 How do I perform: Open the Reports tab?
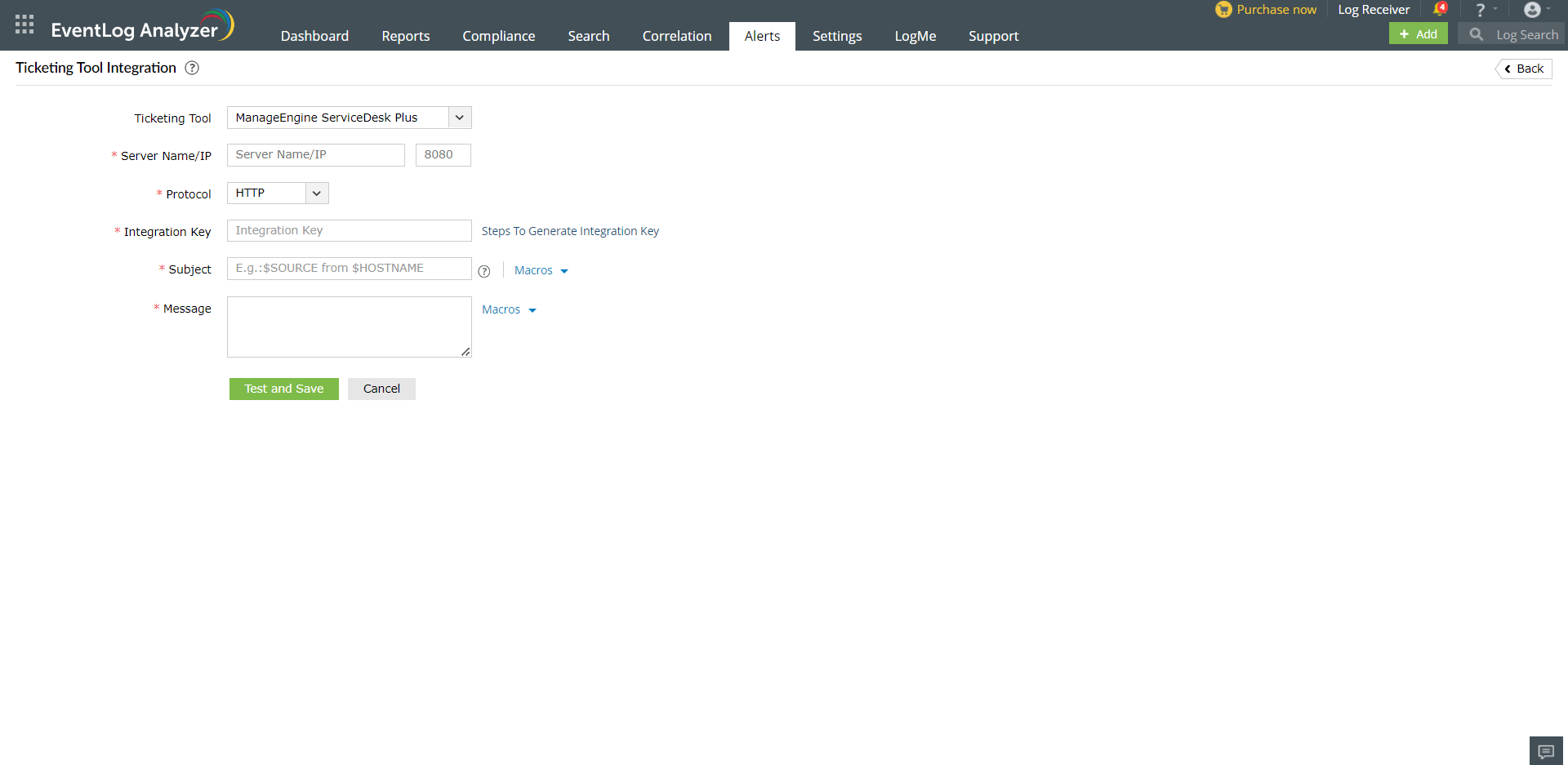coord(406,36)
